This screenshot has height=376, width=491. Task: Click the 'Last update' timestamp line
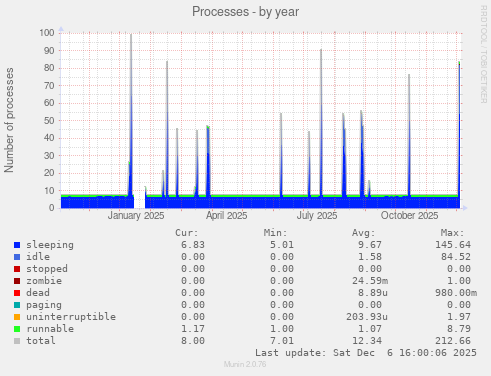[366, 353]
